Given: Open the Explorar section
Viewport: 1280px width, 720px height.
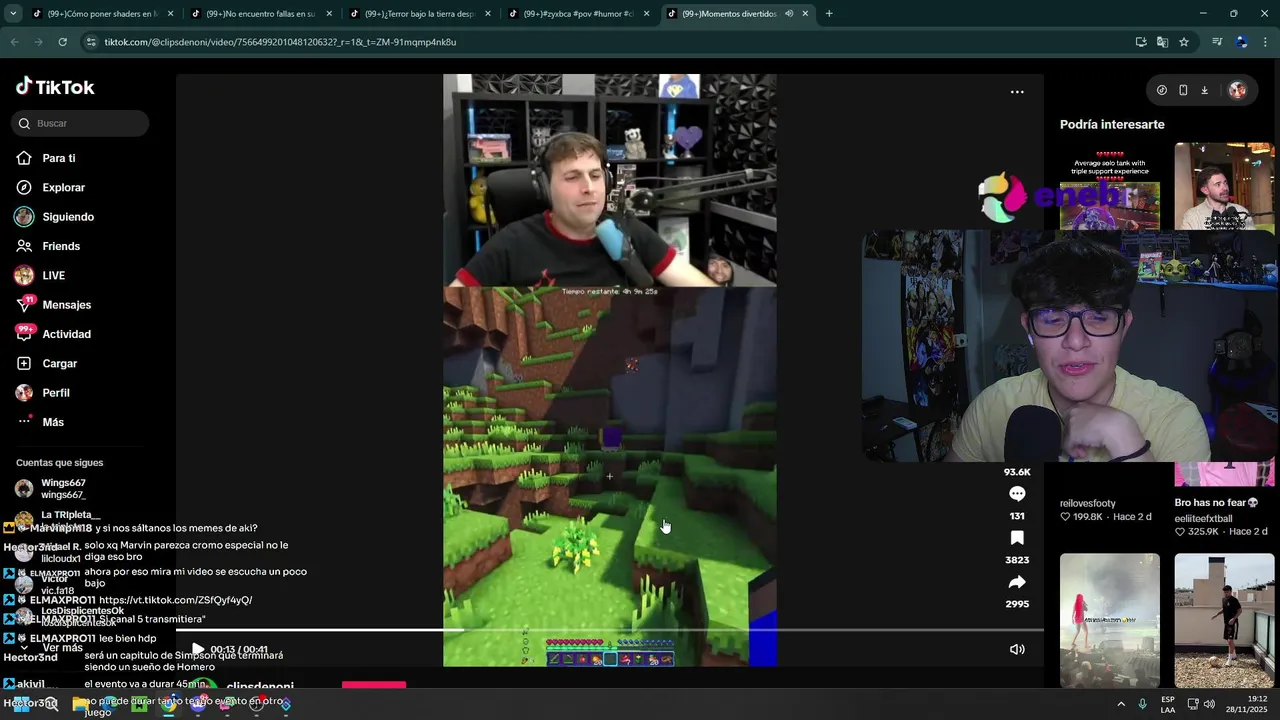Looking at the screenshot, I should [63, 187].
